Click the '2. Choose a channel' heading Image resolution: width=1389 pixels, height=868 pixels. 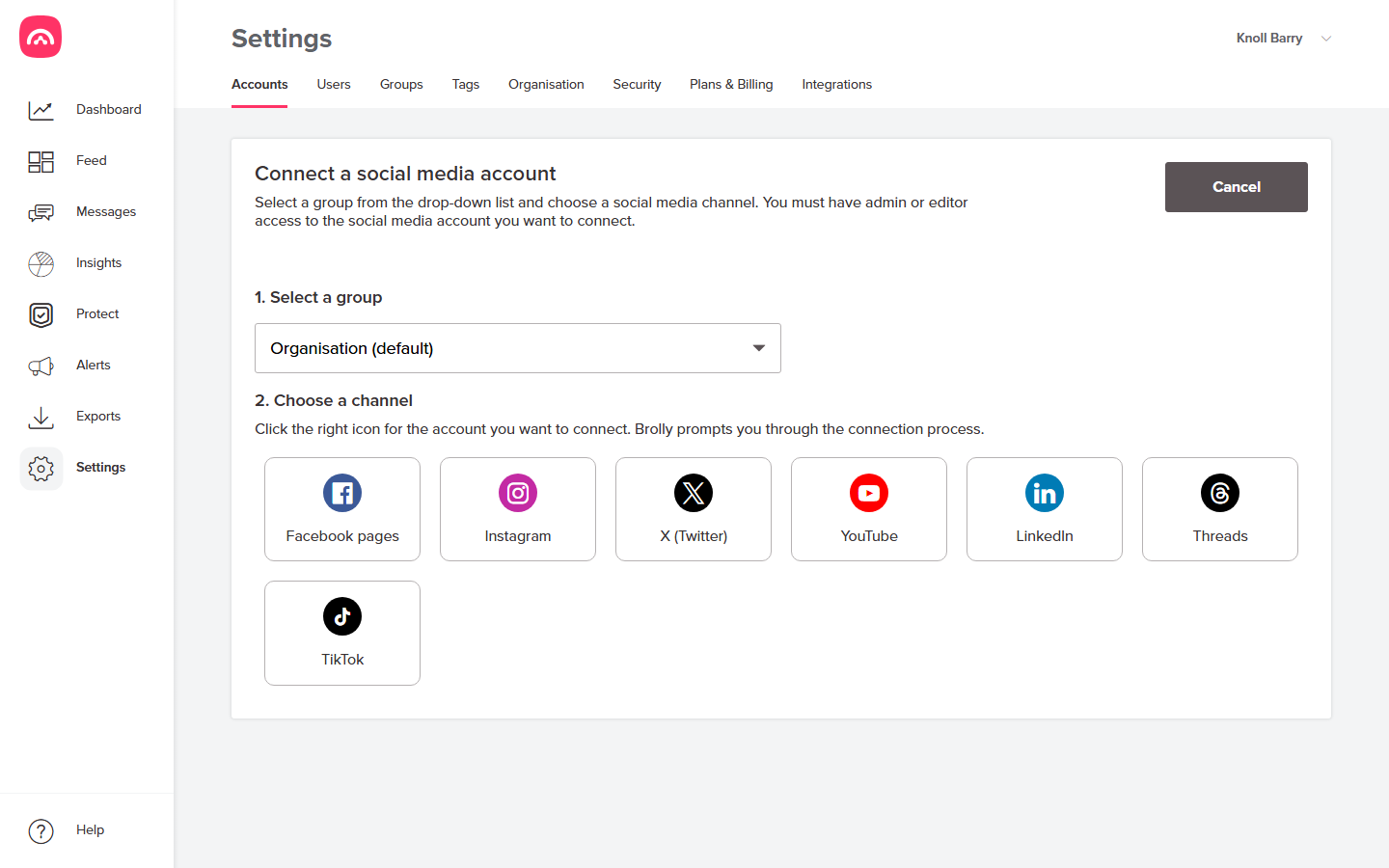(334, 400)
